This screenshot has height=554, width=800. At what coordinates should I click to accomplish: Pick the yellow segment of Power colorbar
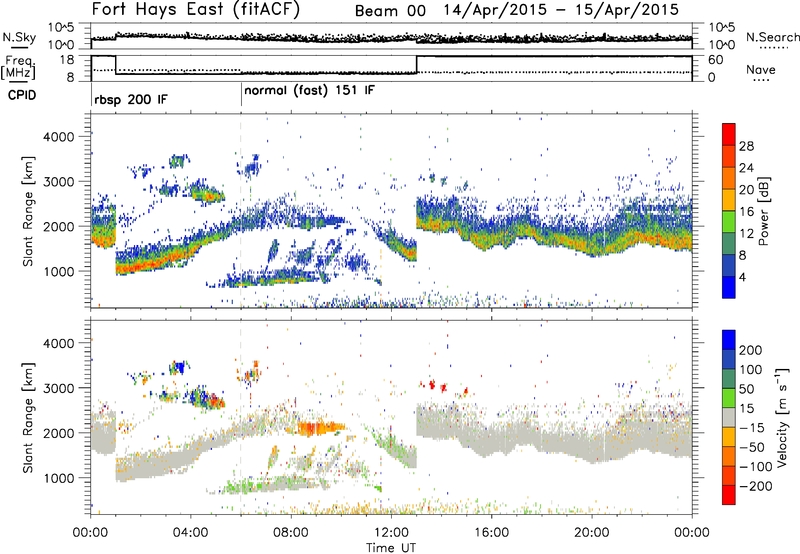729,200
